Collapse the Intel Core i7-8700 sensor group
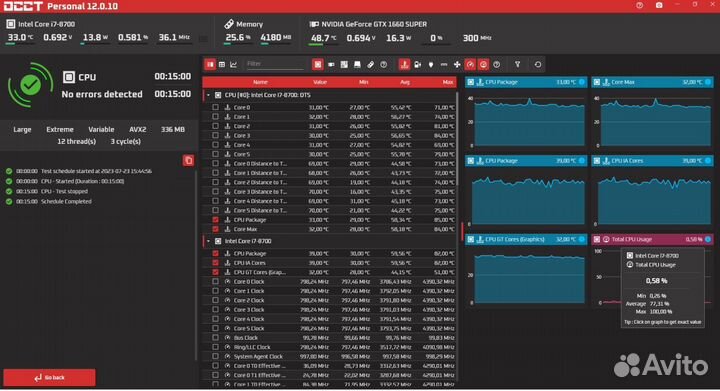 click(x=208, y=241)
